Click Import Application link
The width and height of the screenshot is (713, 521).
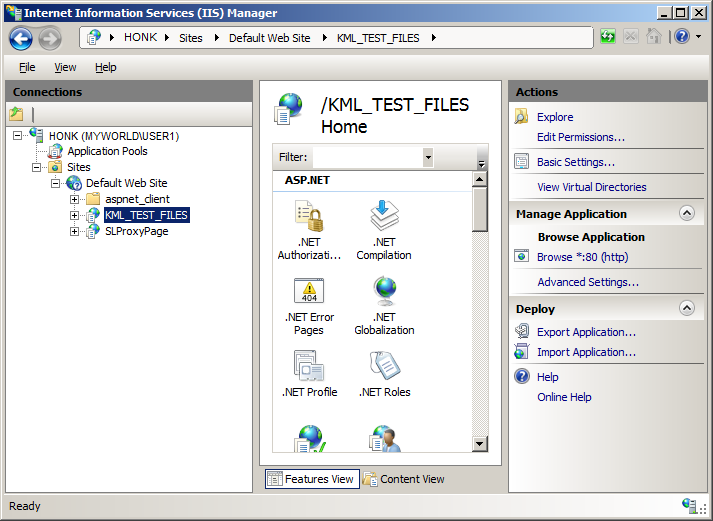(586, 352)
